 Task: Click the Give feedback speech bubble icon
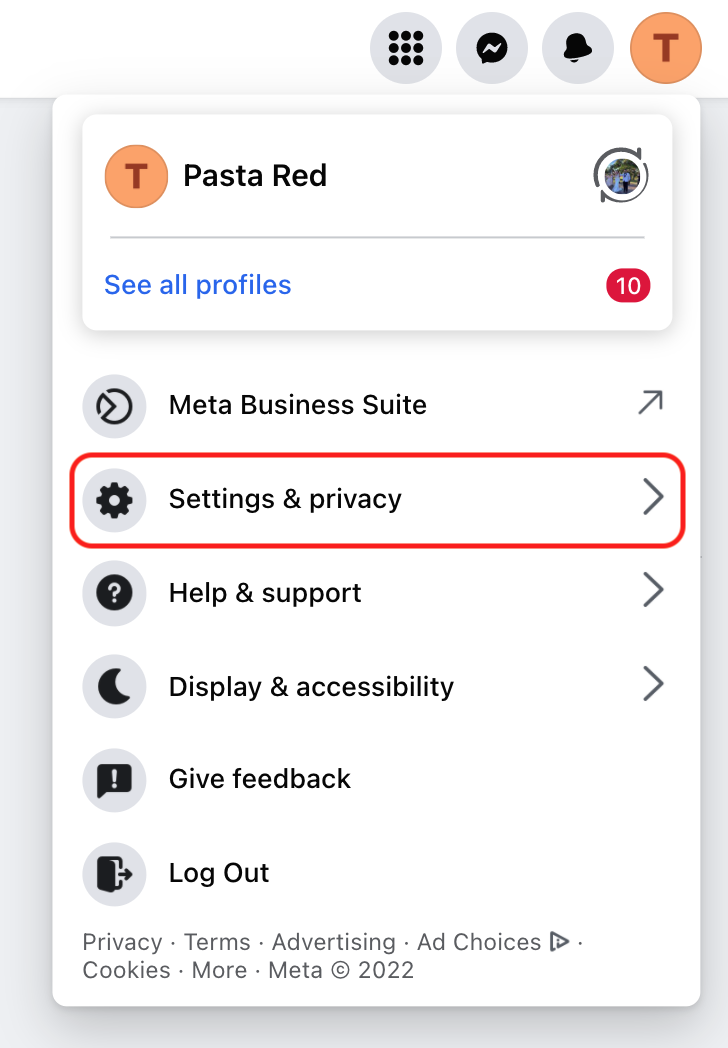114,780
